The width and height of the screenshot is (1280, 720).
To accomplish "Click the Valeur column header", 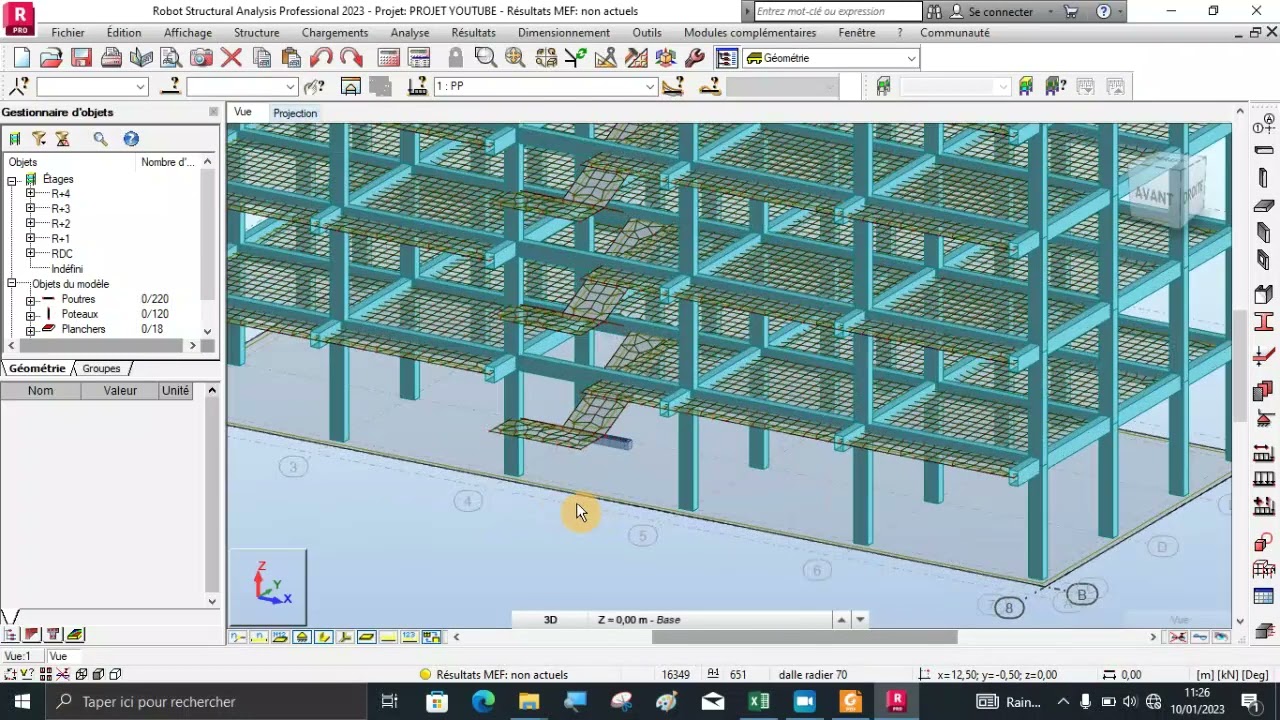I will pos(120,390).
